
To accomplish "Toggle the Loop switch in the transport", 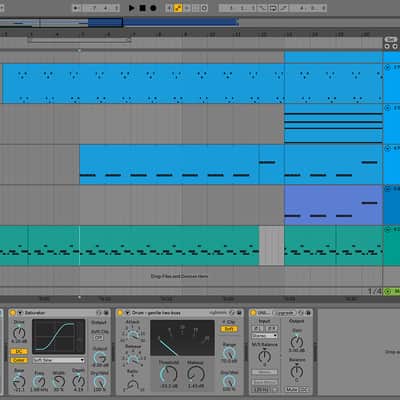I will coord(273,8).
